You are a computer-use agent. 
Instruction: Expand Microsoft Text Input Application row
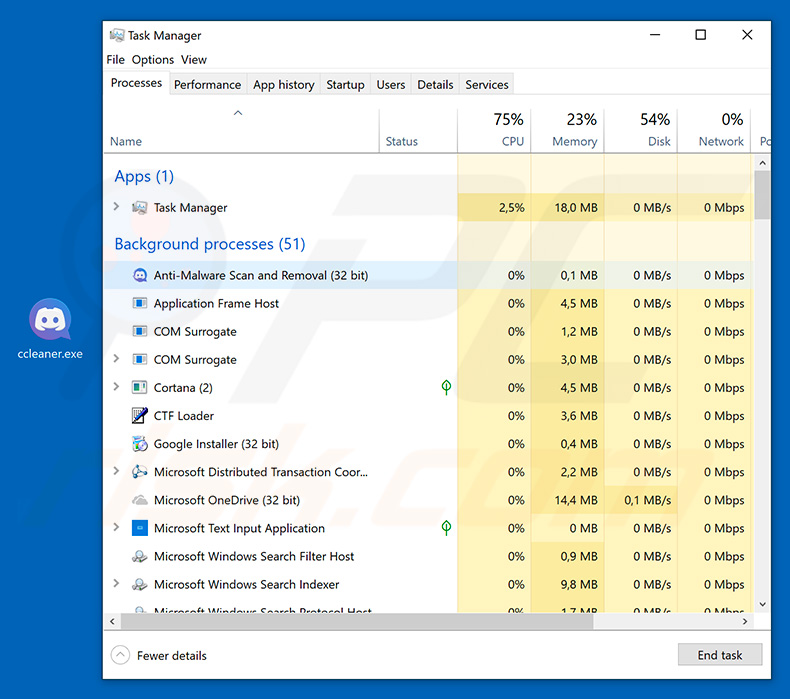click(x=116, y=527)
